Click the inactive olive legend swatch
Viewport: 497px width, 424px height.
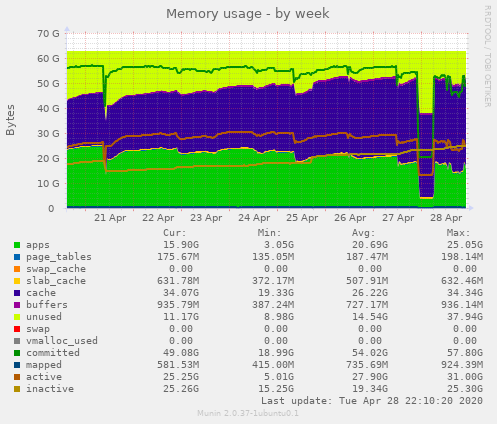tap(17, 389)
